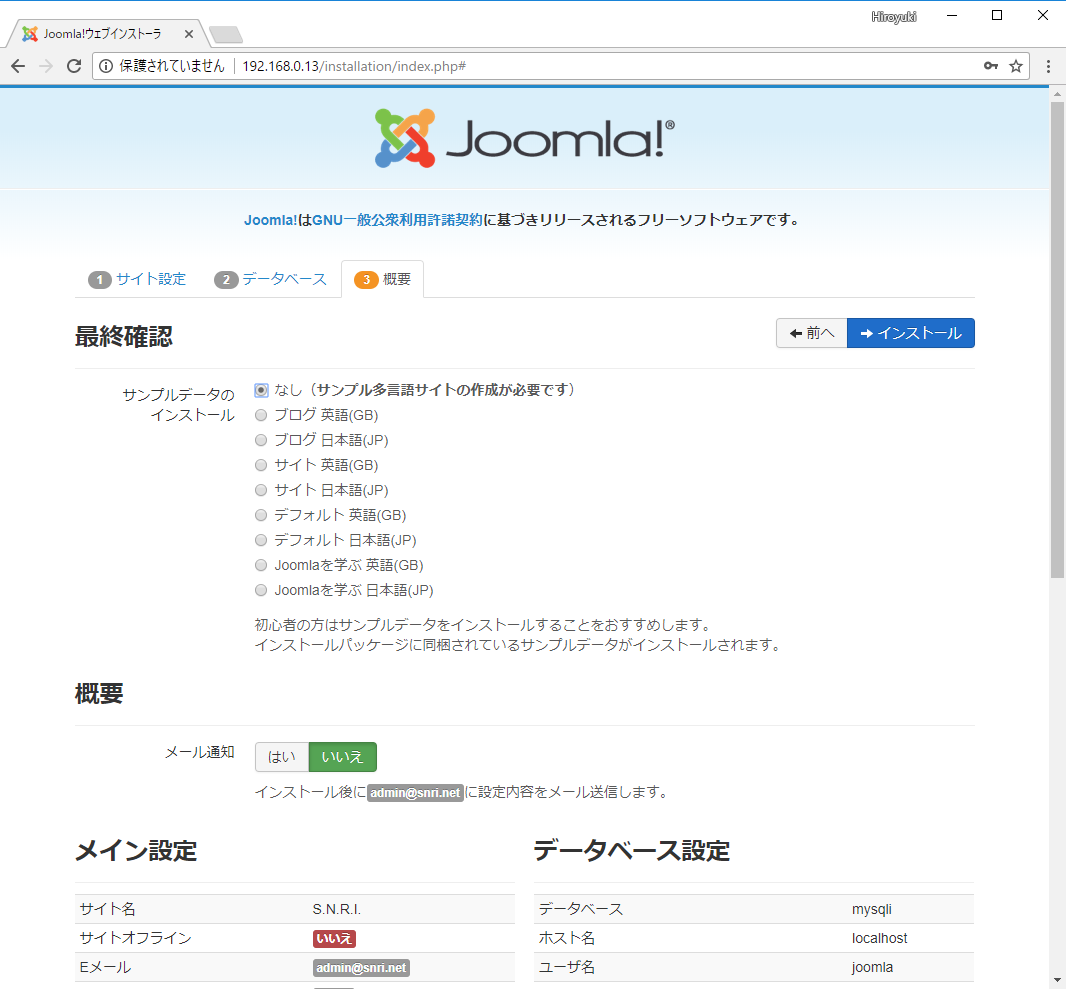Click the page vertical scrollbar thumb
Screen dimensions: 1066x989
[1057, 340]
